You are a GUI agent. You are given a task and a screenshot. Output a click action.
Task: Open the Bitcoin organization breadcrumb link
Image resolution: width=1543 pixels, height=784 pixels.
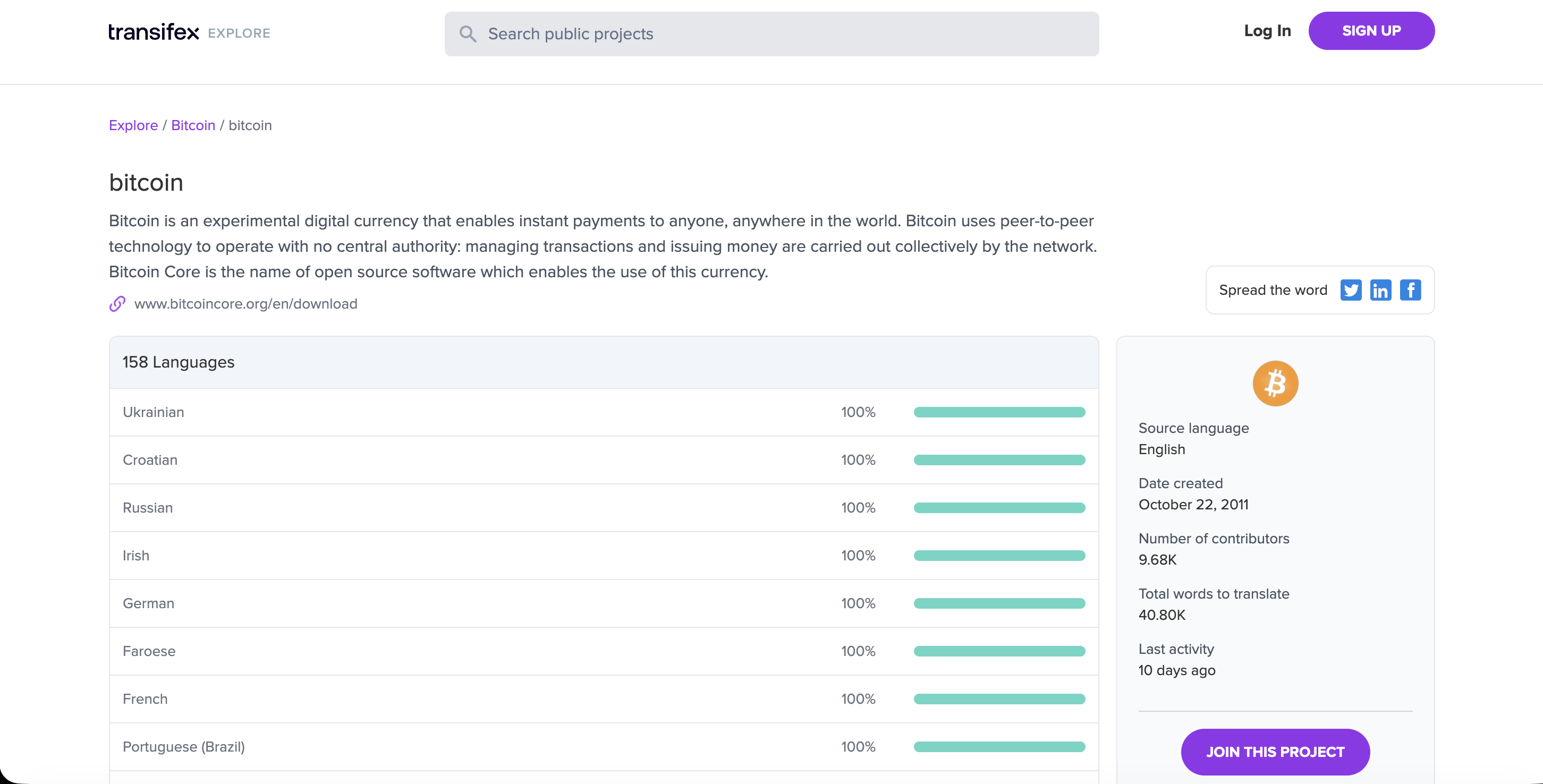click(x=193, y=125)
